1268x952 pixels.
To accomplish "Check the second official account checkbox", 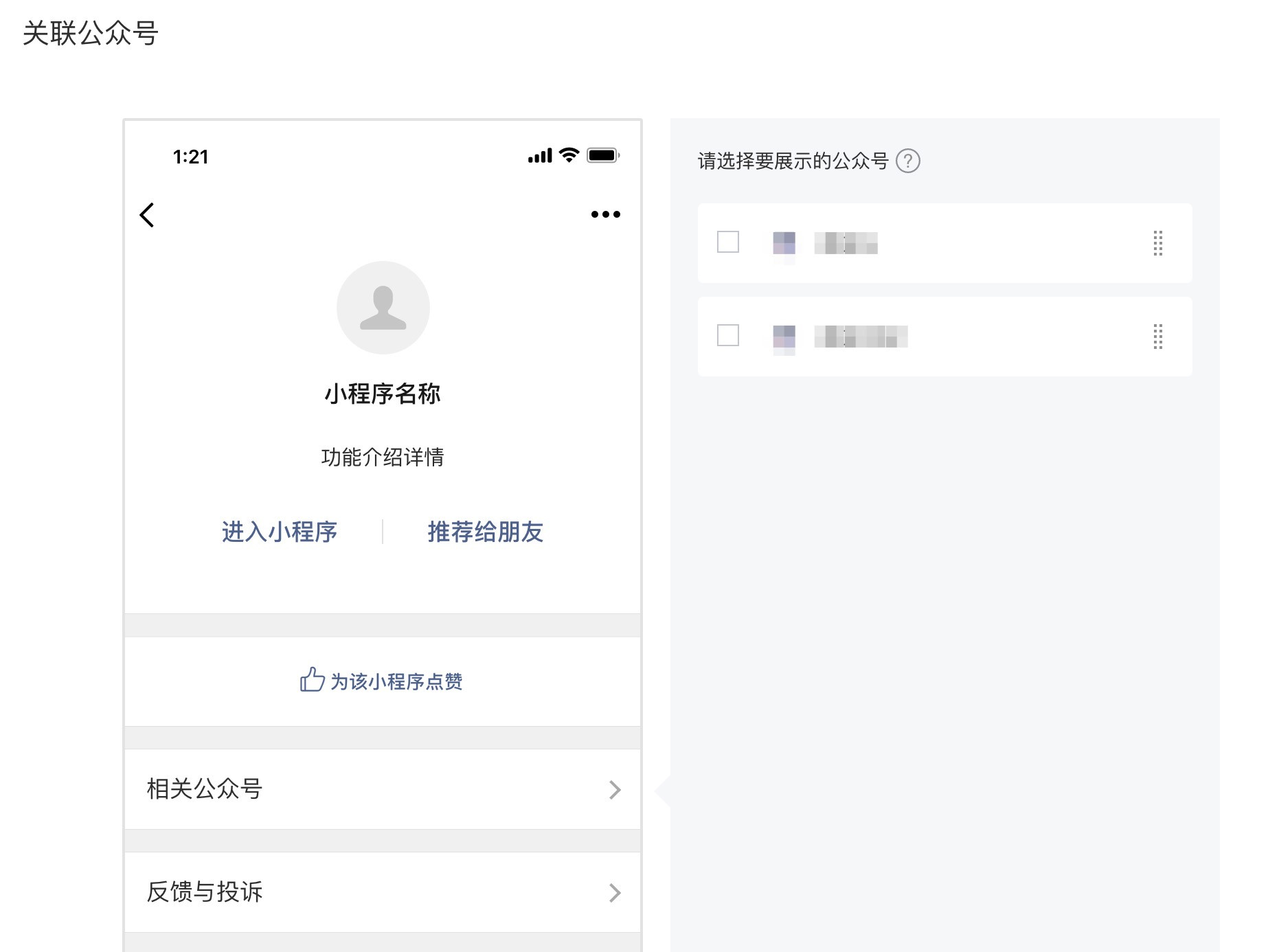I will pos(728,335).
